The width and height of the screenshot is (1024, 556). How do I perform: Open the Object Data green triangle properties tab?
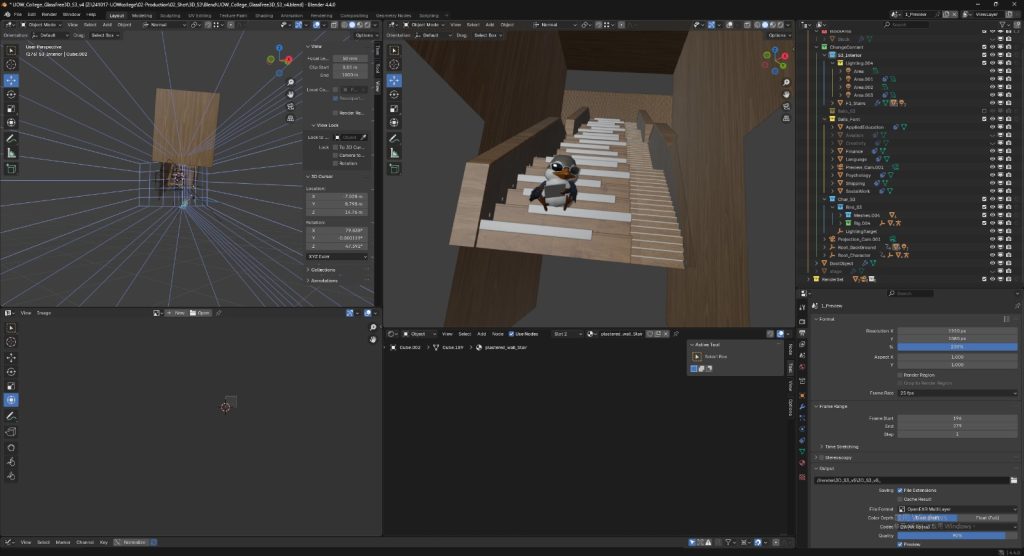[803, 451]
